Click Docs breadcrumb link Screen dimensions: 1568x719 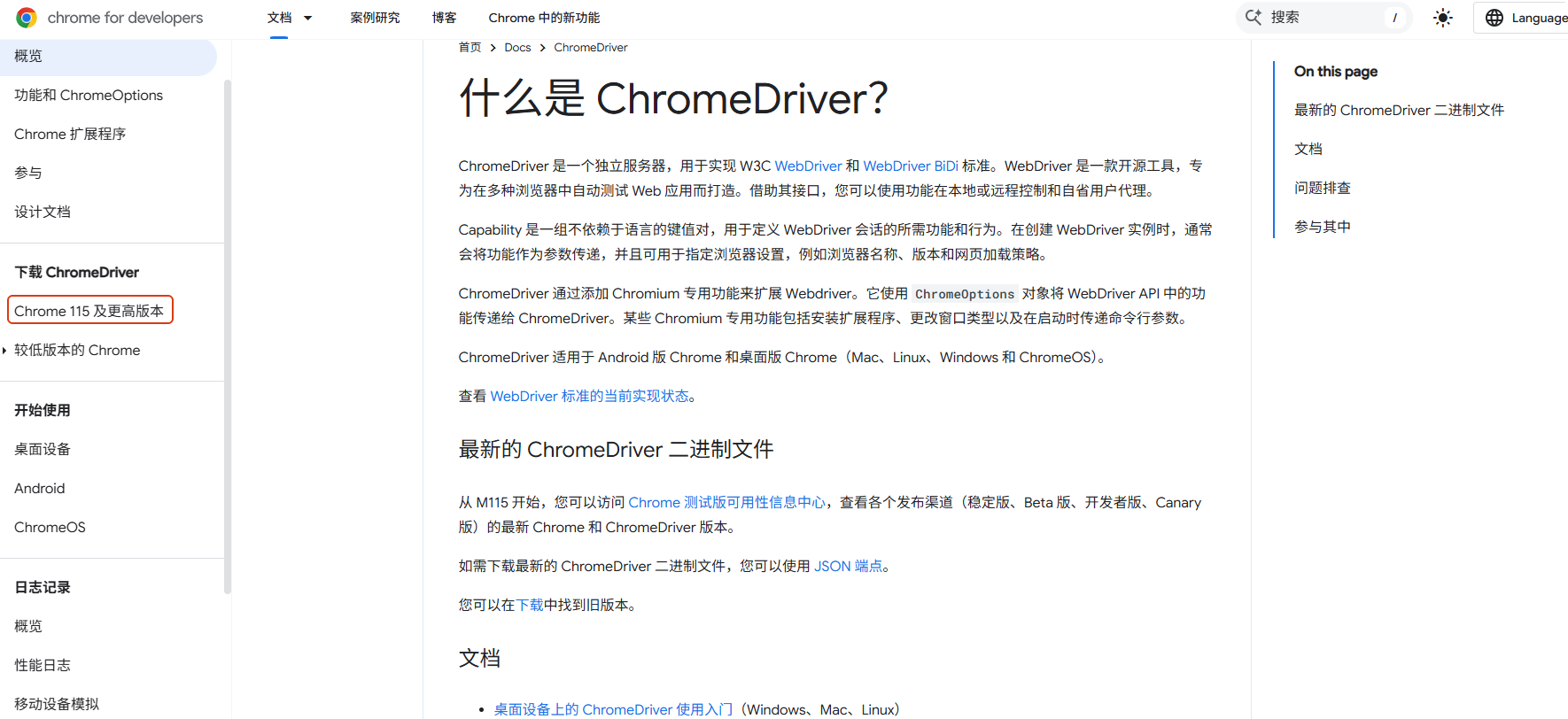point(518,48)
